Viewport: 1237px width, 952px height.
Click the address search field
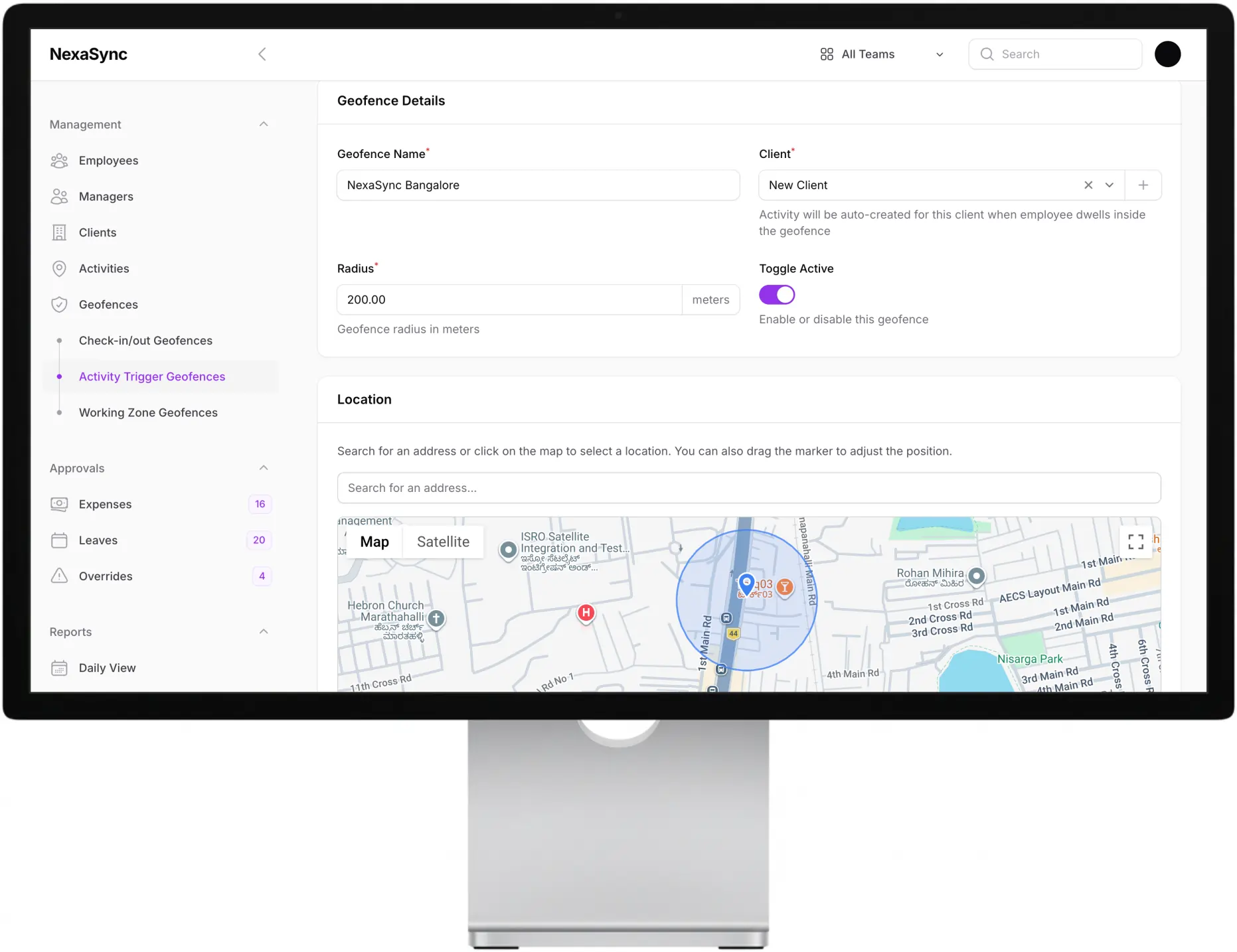point(748,488)
